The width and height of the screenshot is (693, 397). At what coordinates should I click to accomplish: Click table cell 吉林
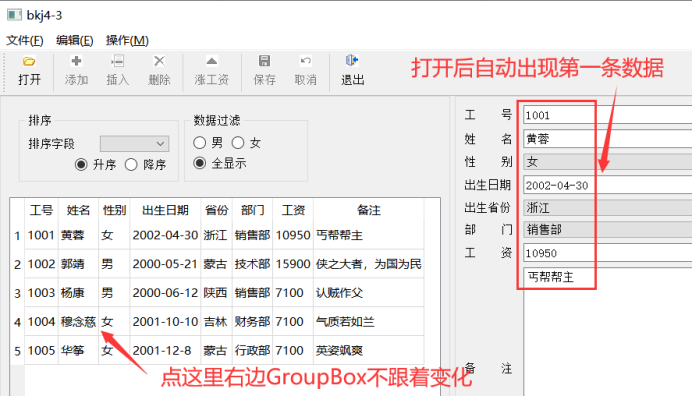tap(217, 321)
